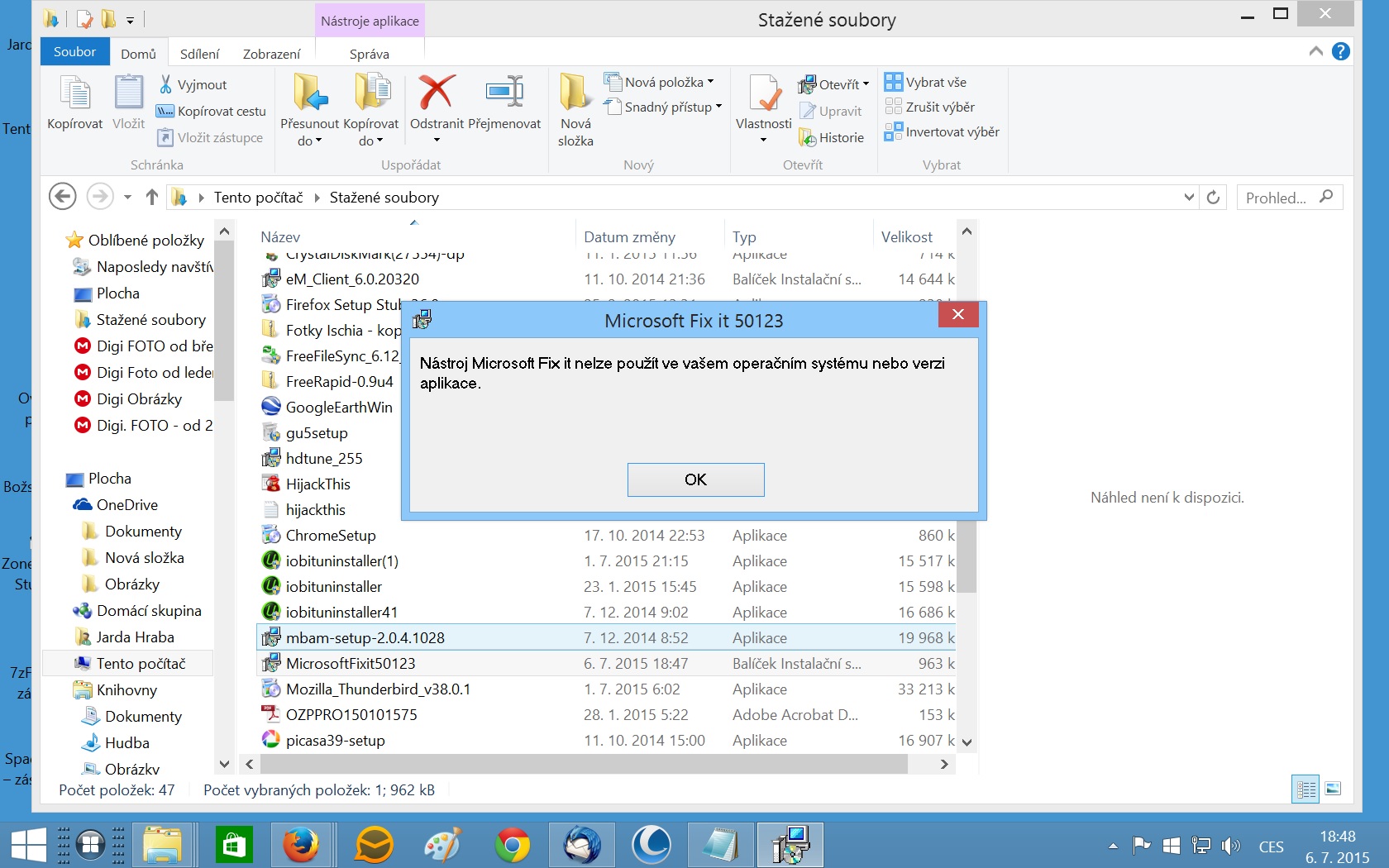Expand the Otevřít dropdown arrow
The width and height of the screenshot is (1389, 868).
866,84
